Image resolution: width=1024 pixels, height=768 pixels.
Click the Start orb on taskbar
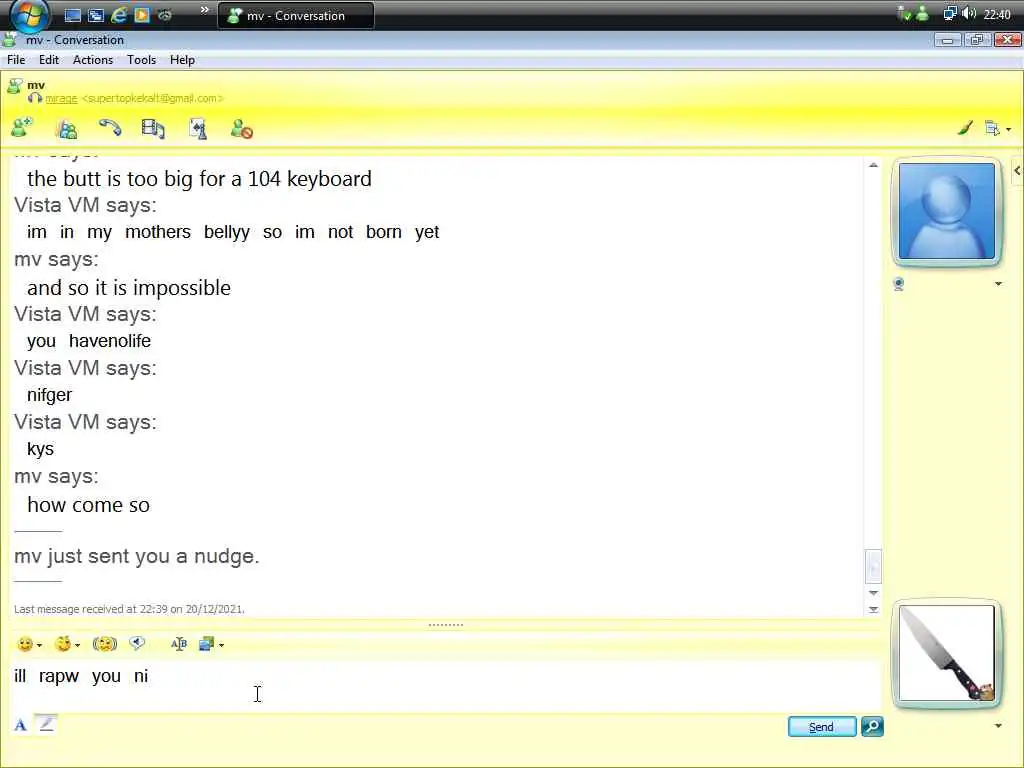[30, 16]
